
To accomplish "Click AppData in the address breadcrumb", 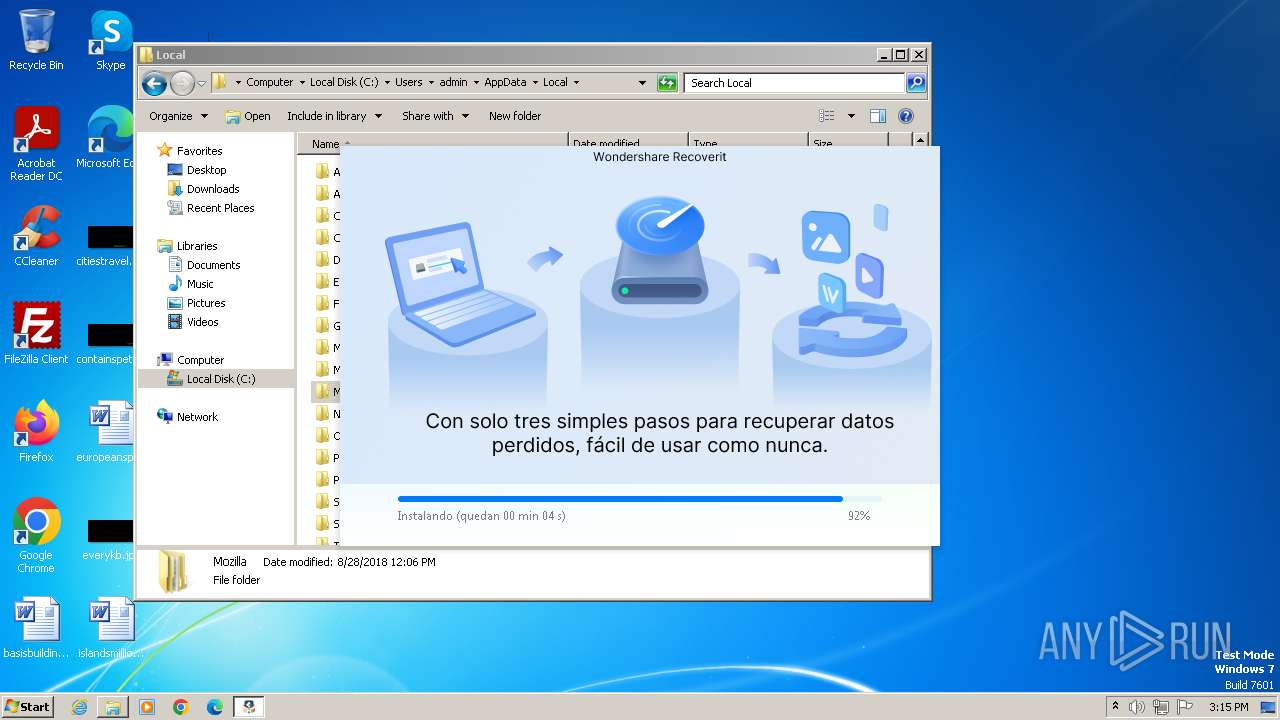I will pyautogui.click(x=505, y=83).
